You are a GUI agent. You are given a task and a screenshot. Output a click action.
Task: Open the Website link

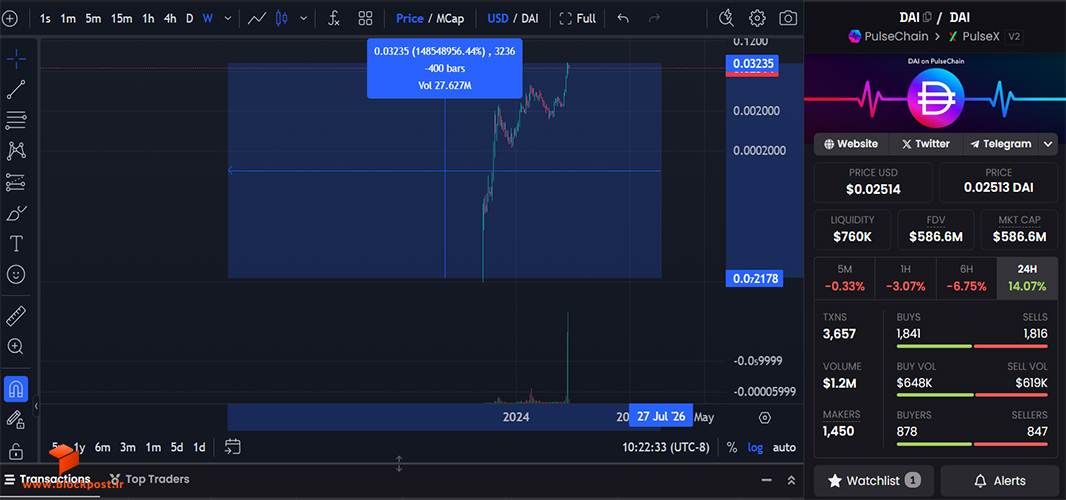pyautogui.click(x=850, y=144)
